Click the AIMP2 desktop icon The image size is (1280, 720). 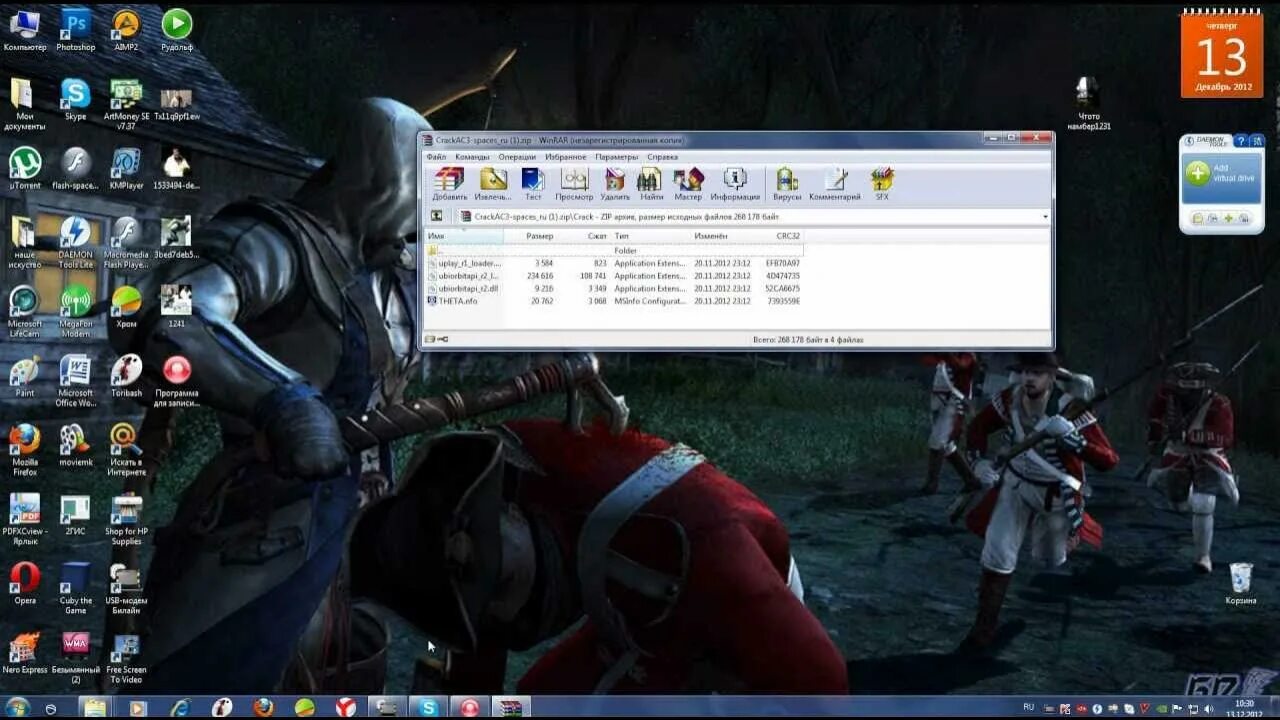coord(126,30)
